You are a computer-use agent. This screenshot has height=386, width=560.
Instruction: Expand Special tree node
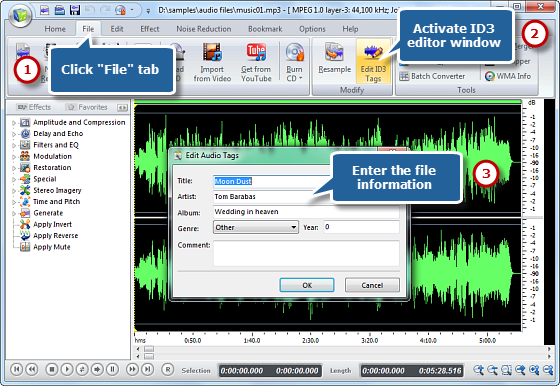tap(14, 180)
